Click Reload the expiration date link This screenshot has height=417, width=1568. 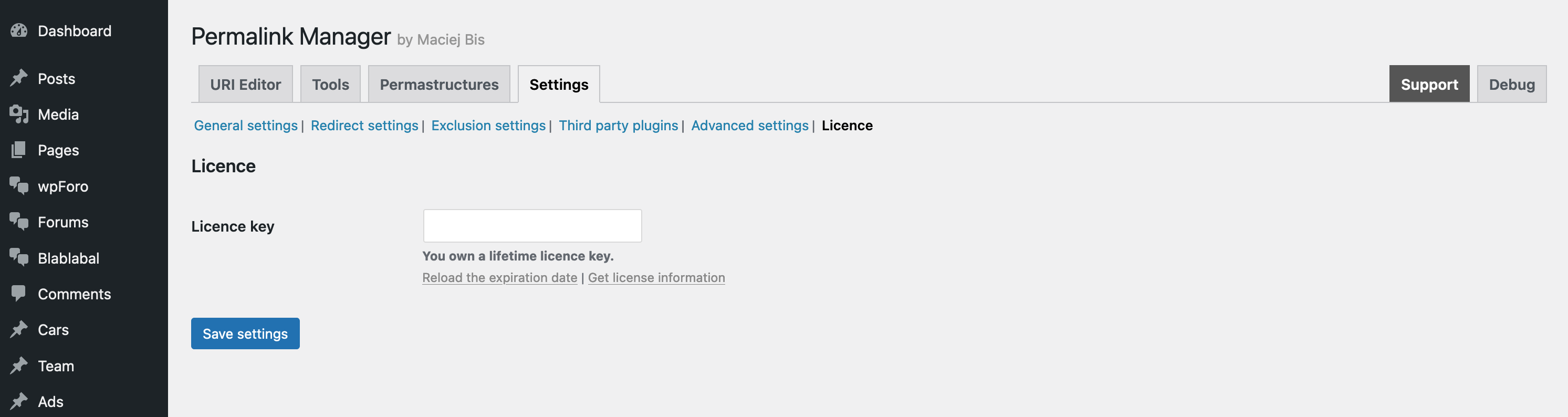point(499,278)
